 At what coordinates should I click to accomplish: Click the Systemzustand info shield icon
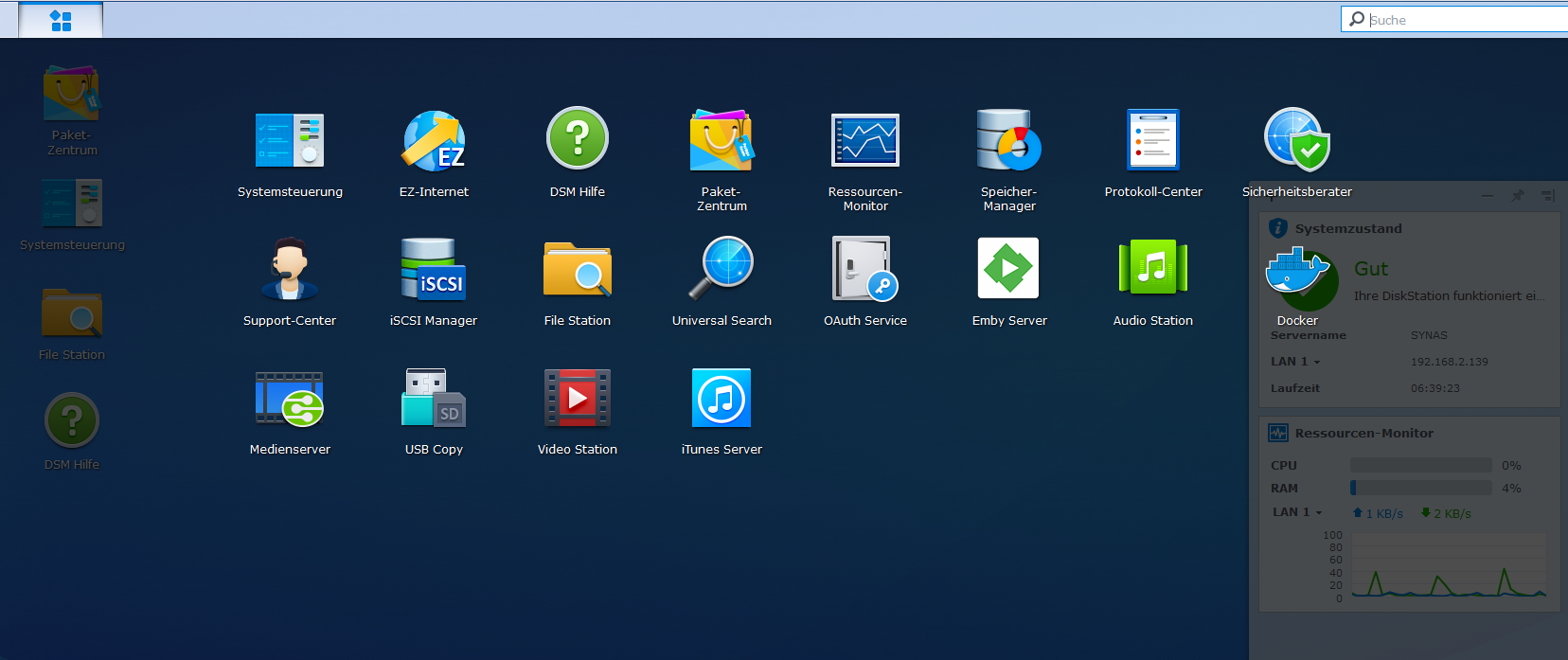point(1278,228)
